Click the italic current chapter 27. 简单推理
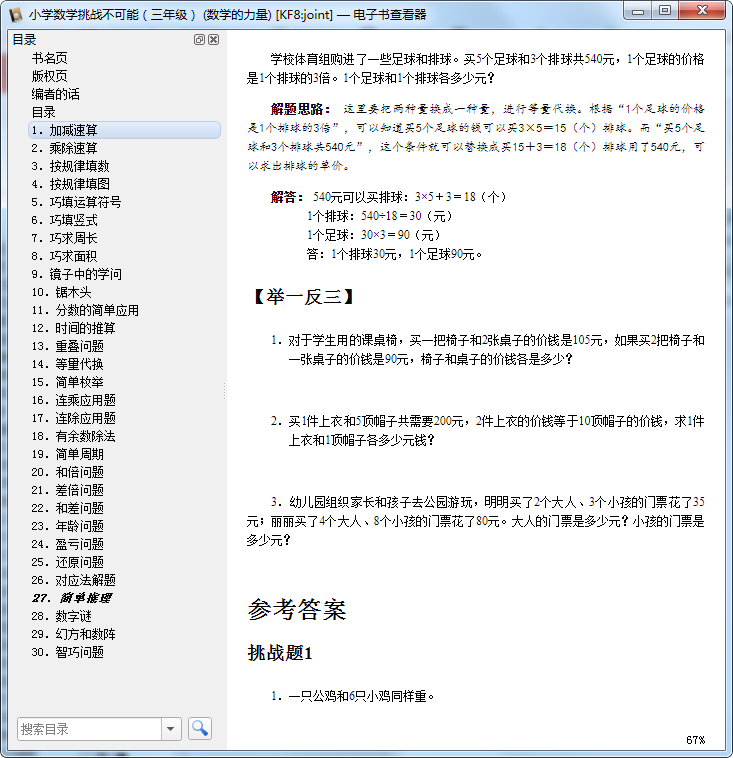This screenshot has height=758, width=733. coord(72,598)
